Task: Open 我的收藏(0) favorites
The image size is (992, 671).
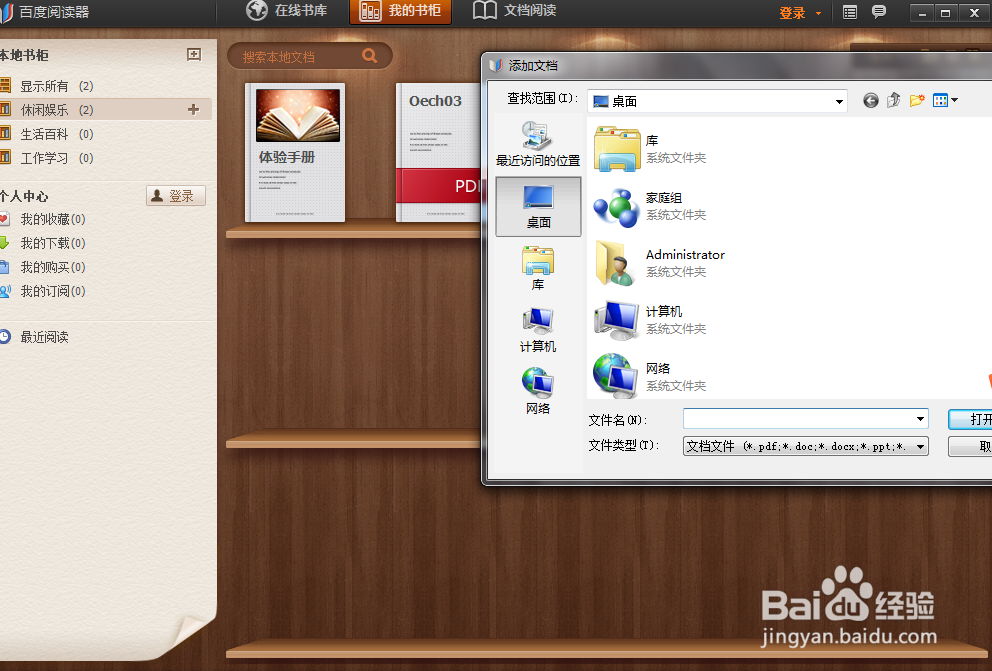Action: 53,219
